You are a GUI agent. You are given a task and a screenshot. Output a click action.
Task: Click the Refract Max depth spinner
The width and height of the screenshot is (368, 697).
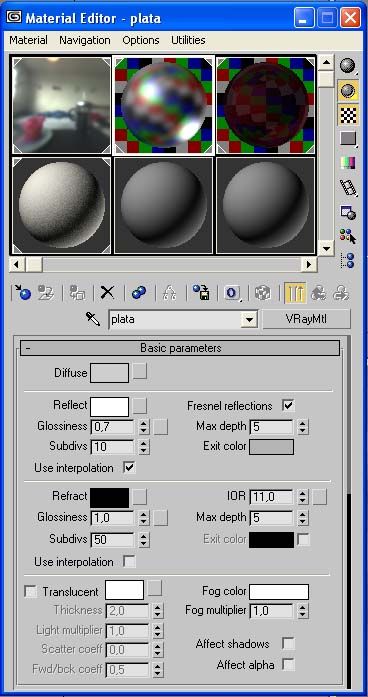point(303,518)
